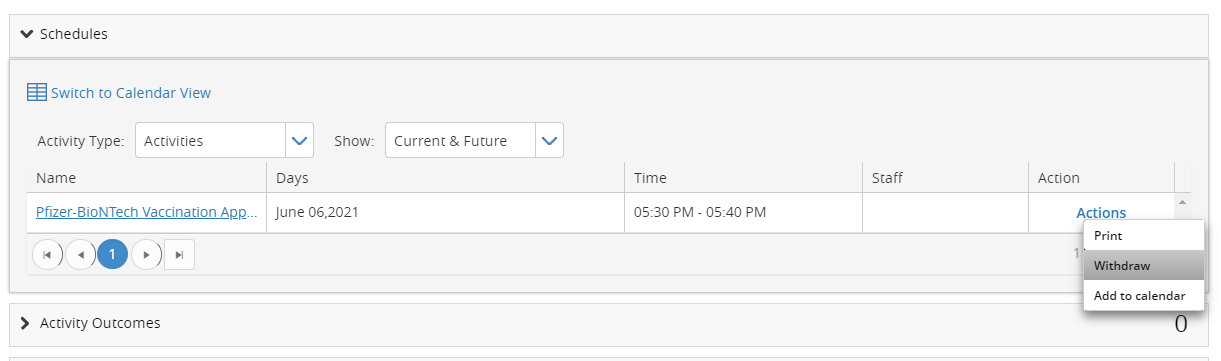The height and width of the screenshot is (361, 1221).
Task: Click the calendar grid icon
Action: tap(36, 92)
